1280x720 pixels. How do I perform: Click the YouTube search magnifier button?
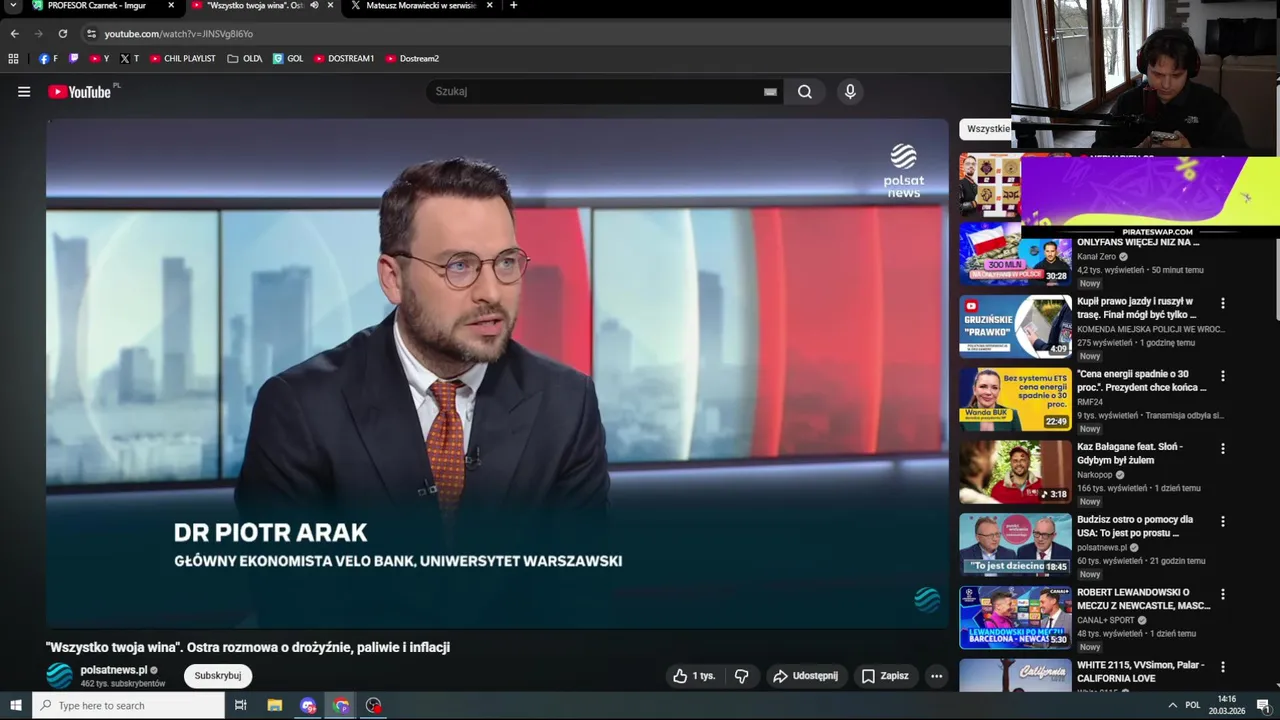coord(805,92)
